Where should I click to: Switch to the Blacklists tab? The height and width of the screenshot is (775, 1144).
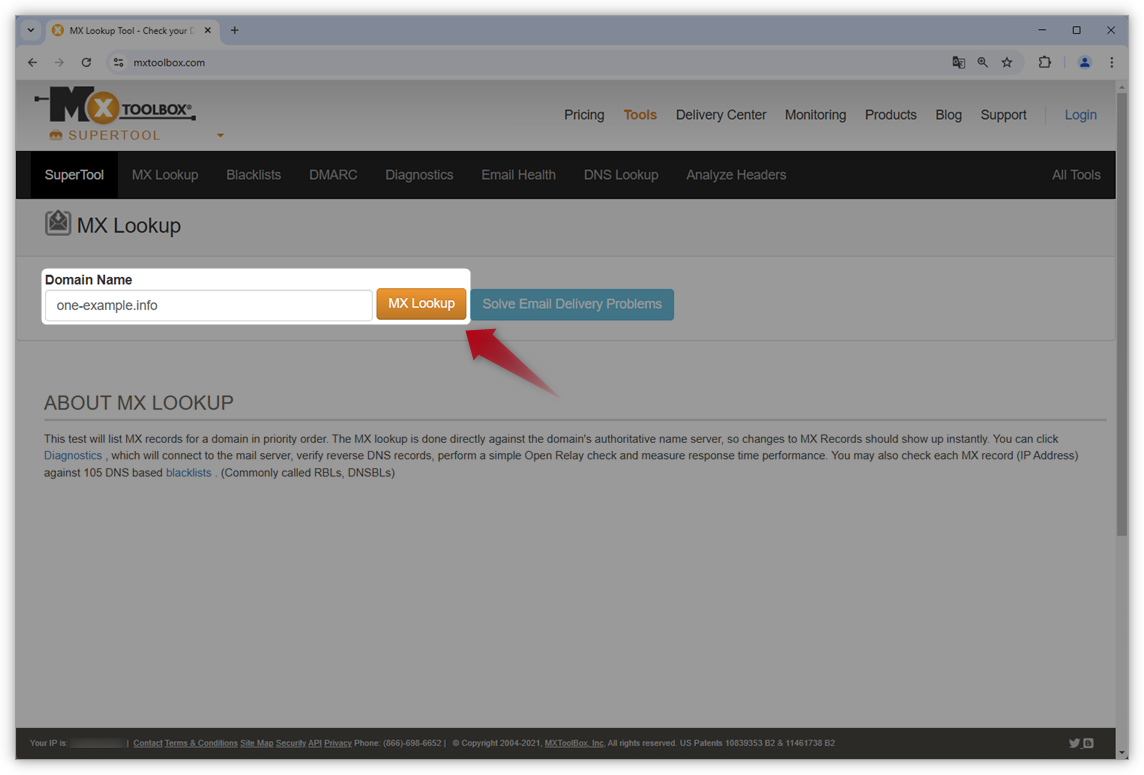tap(253, 174)
